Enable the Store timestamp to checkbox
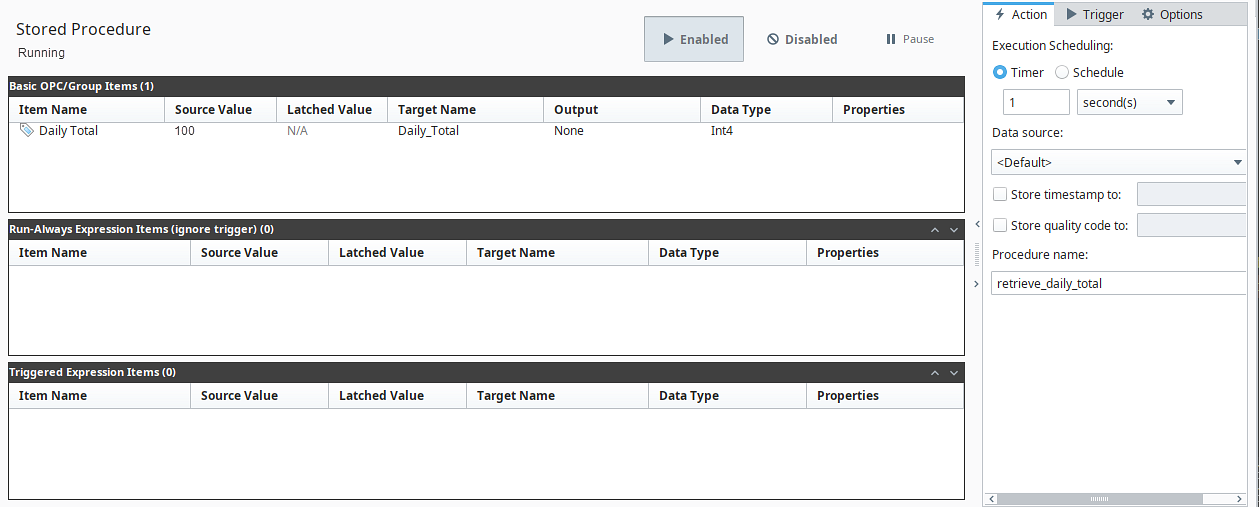 1000,195
